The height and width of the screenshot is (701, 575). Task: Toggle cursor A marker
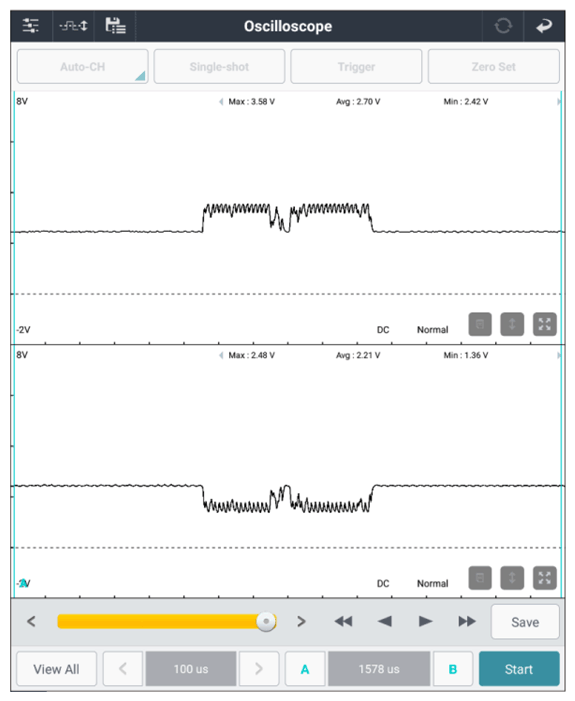coord(305,669)
